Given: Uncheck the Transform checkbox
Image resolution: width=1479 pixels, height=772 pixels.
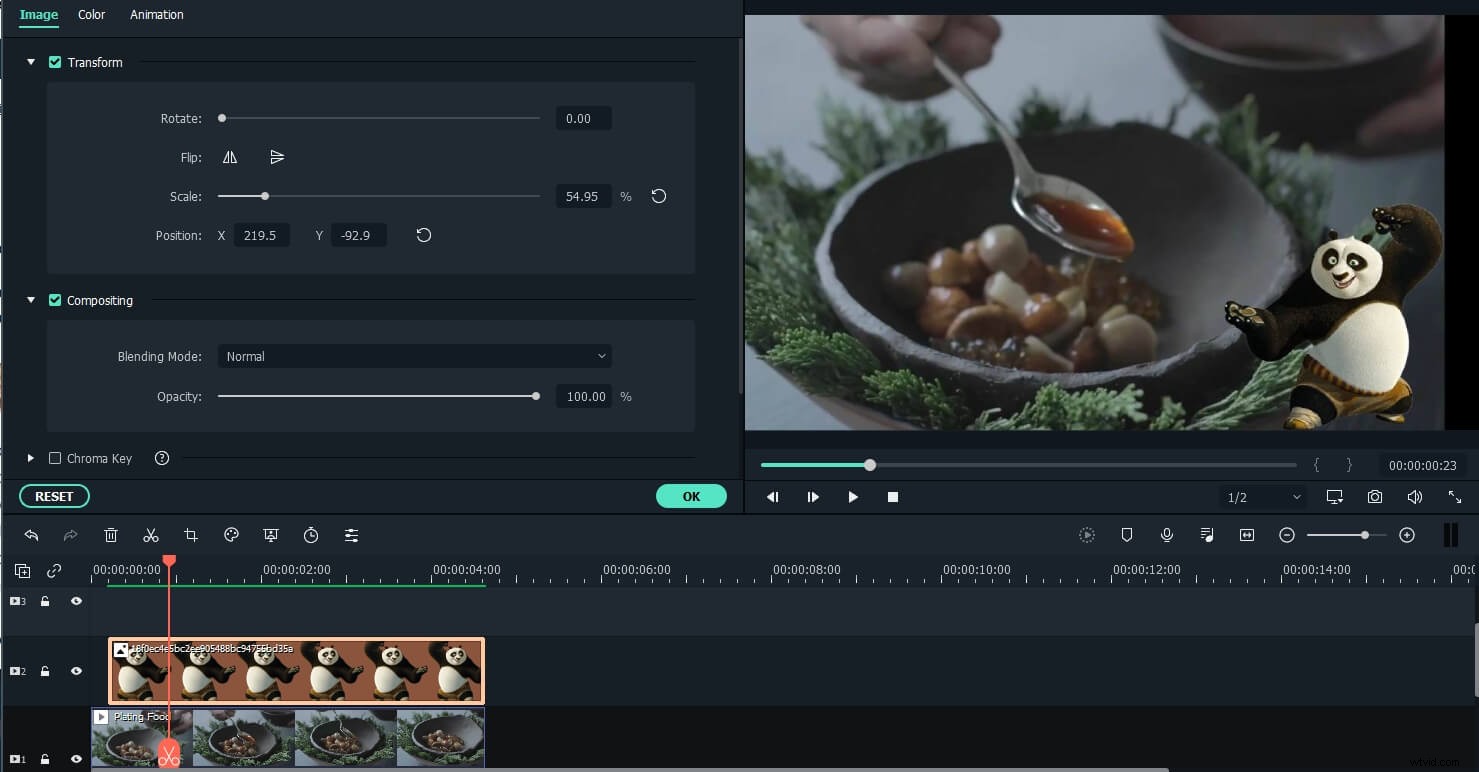Looking at the screenshot, I should 55,62.
